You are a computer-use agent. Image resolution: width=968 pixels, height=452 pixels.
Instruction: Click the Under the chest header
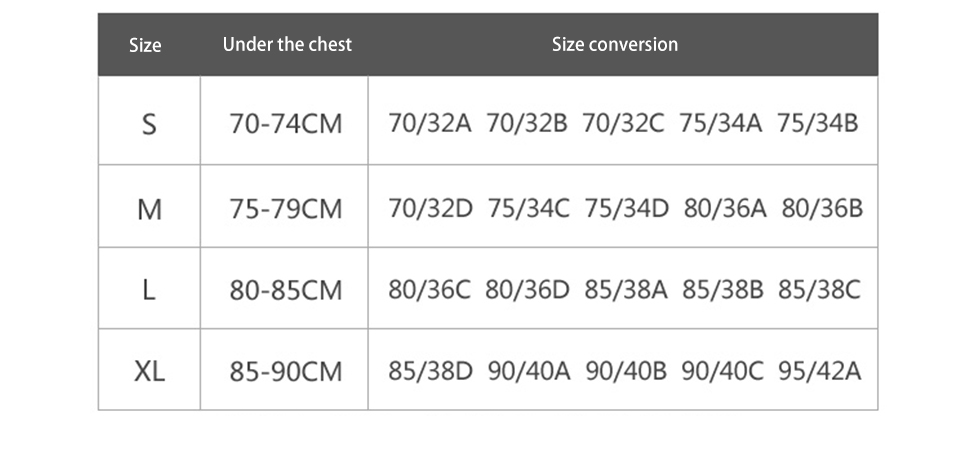(x=287, y=45)
